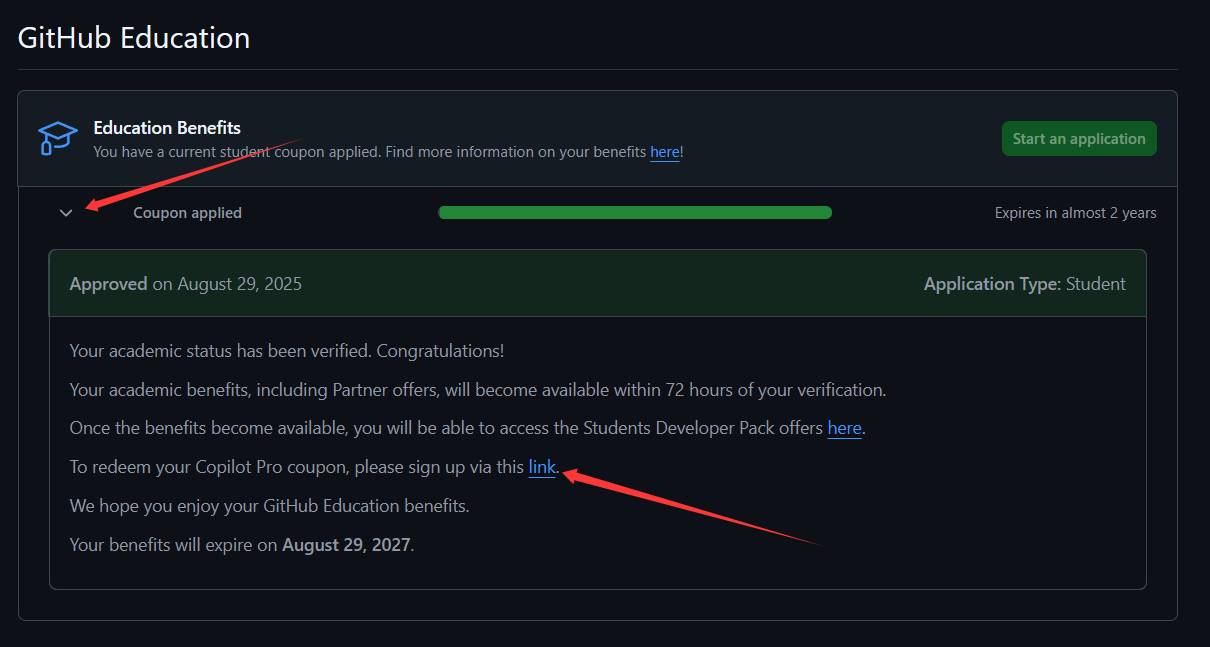Click the red arrow pointing at the chevron
Image resolution: width=1210 pixels, height=647 pixels.
pos(192,173)
